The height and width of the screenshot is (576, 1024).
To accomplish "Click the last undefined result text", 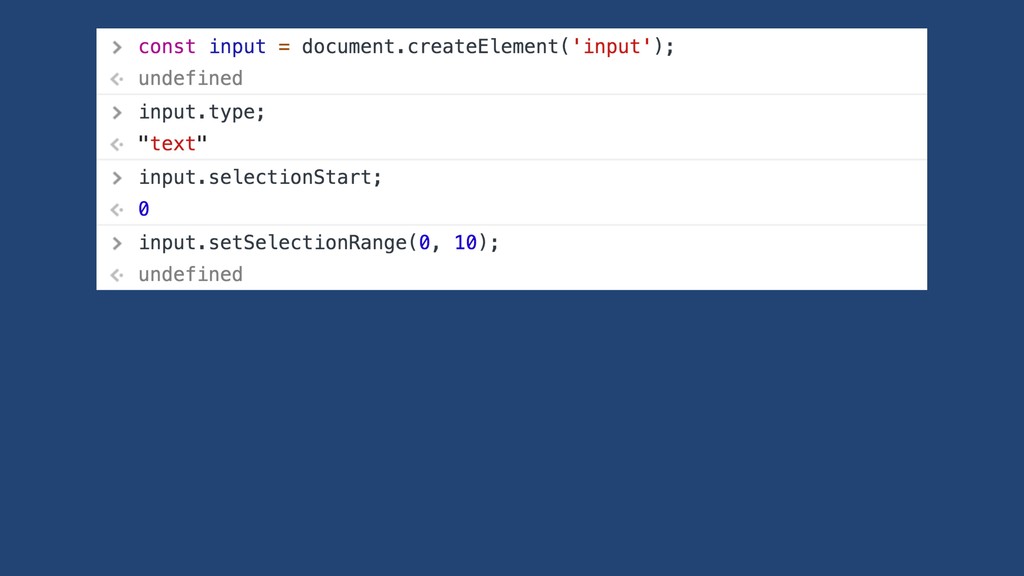I will tap(191, 274).
